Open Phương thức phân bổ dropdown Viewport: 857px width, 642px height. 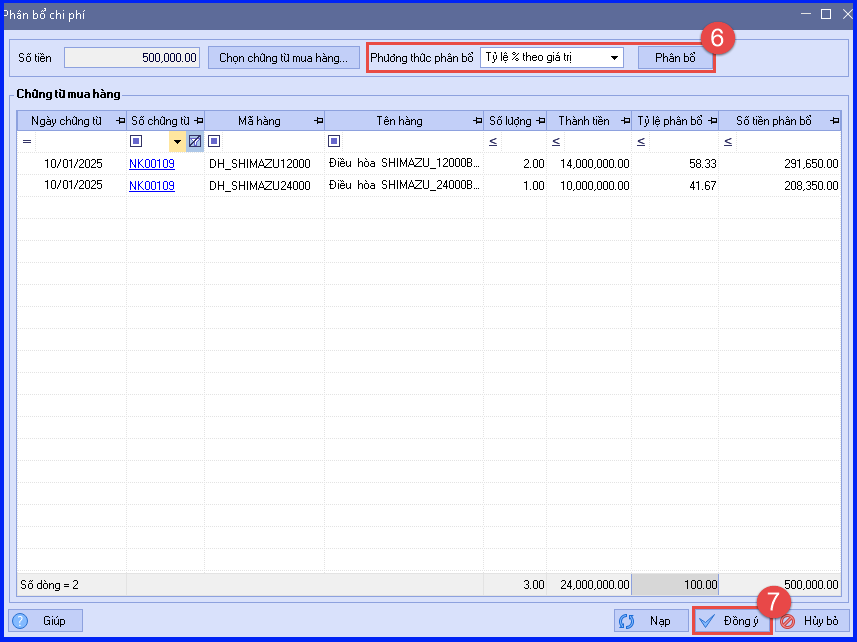pyautogui.click(x=614, y=57)
